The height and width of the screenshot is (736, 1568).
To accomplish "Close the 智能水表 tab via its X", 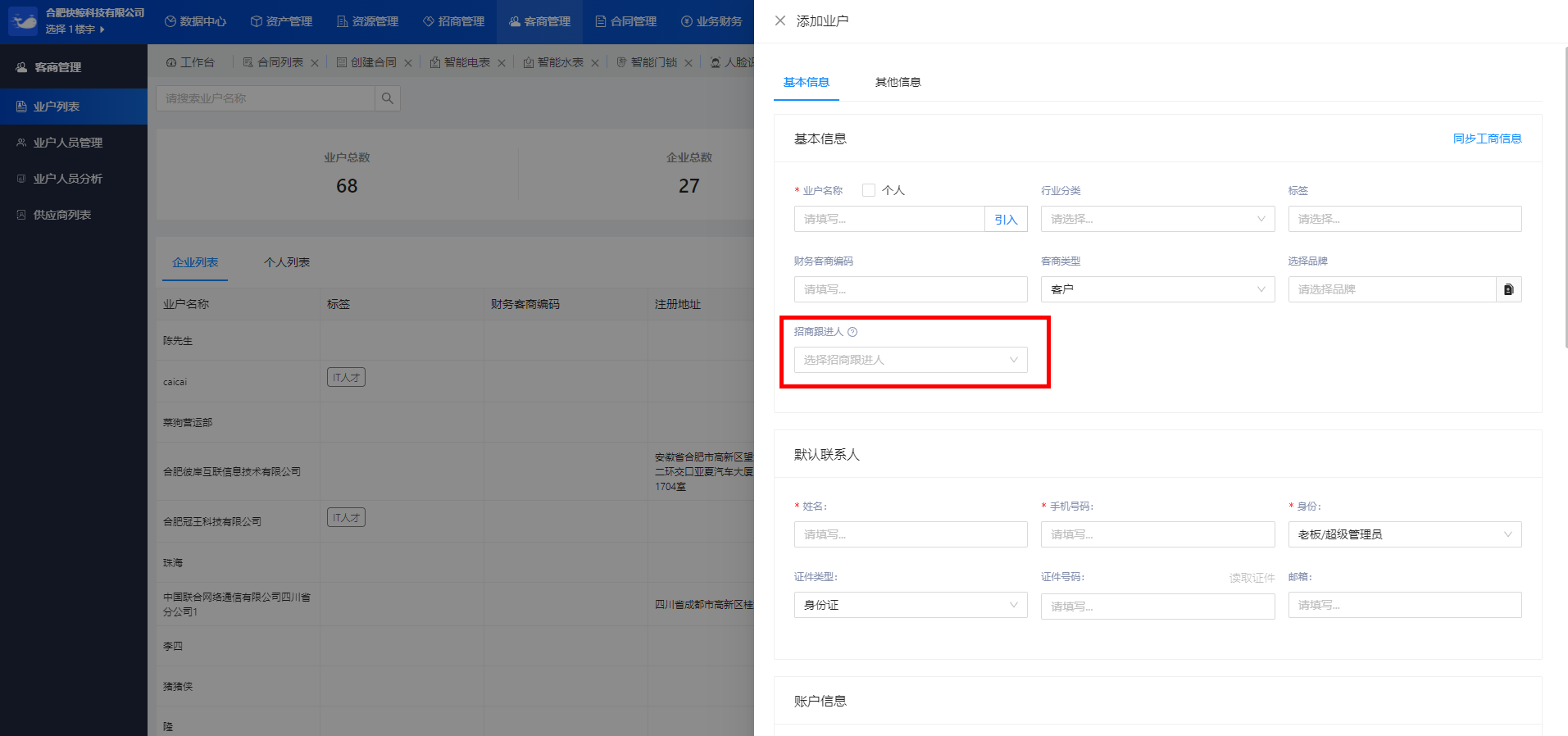I will 595,63.
